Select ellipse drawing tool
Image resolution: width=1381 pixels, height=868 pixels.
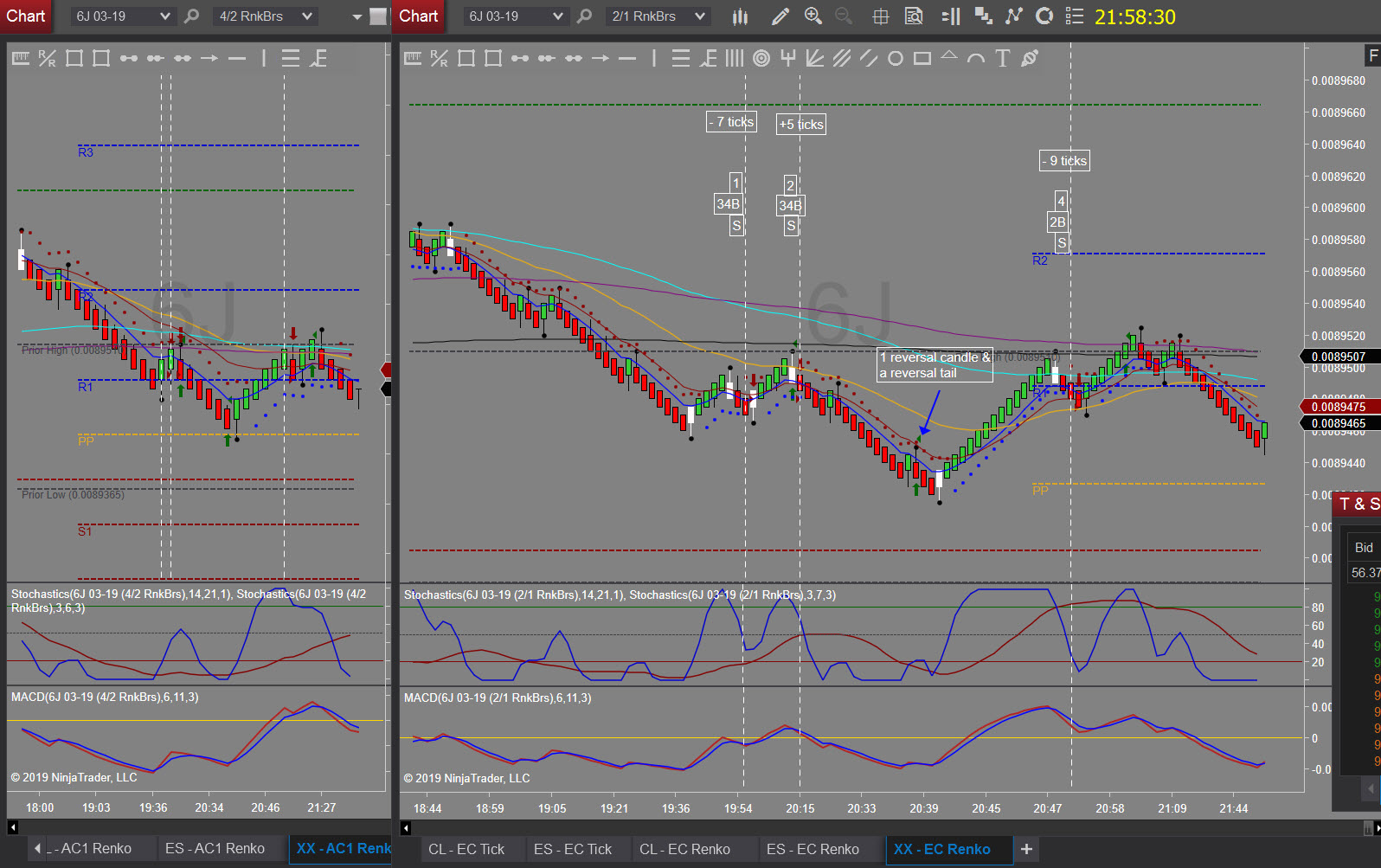[x=896, y=58]
